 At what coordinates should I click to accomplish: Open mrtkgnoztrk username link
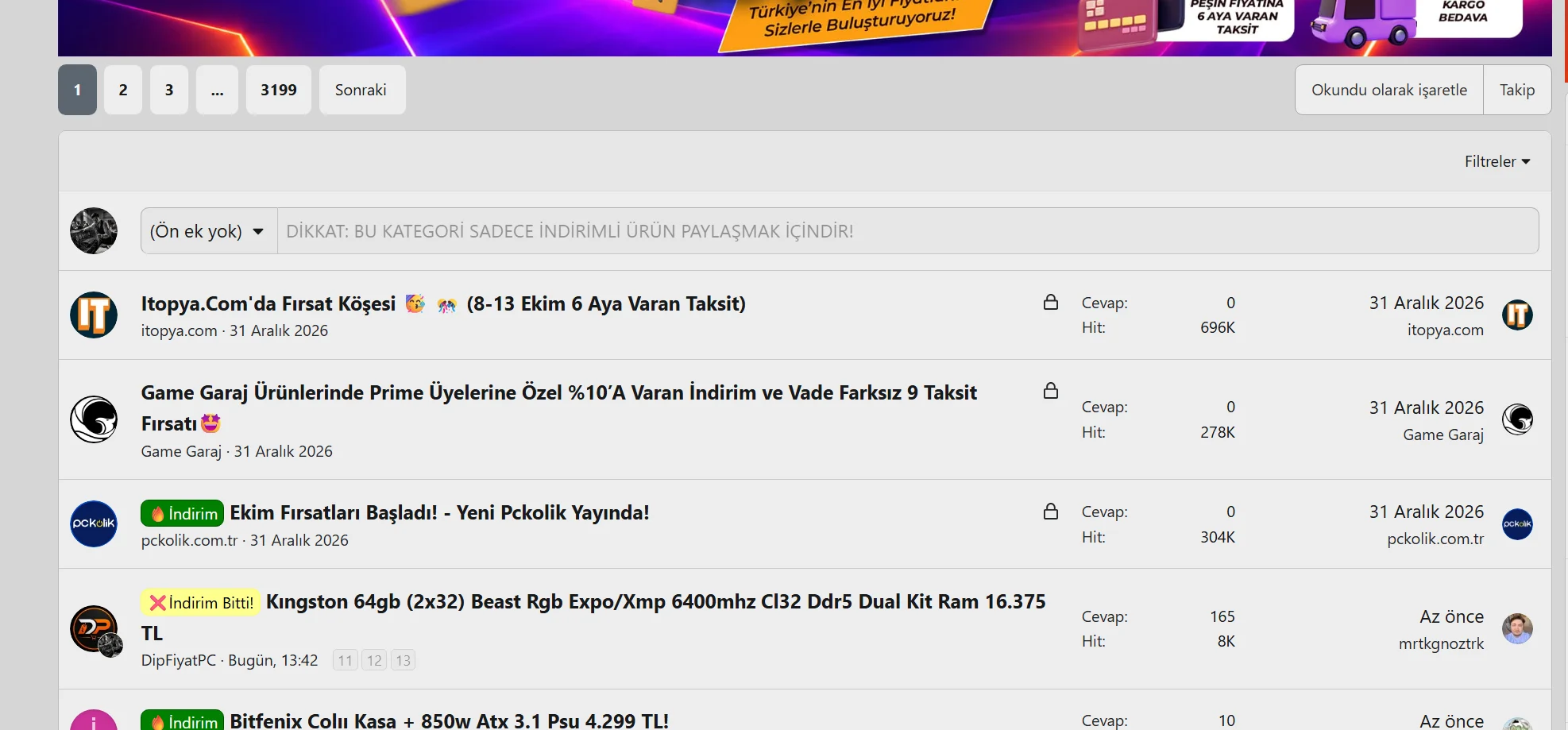pos(1441,643)
